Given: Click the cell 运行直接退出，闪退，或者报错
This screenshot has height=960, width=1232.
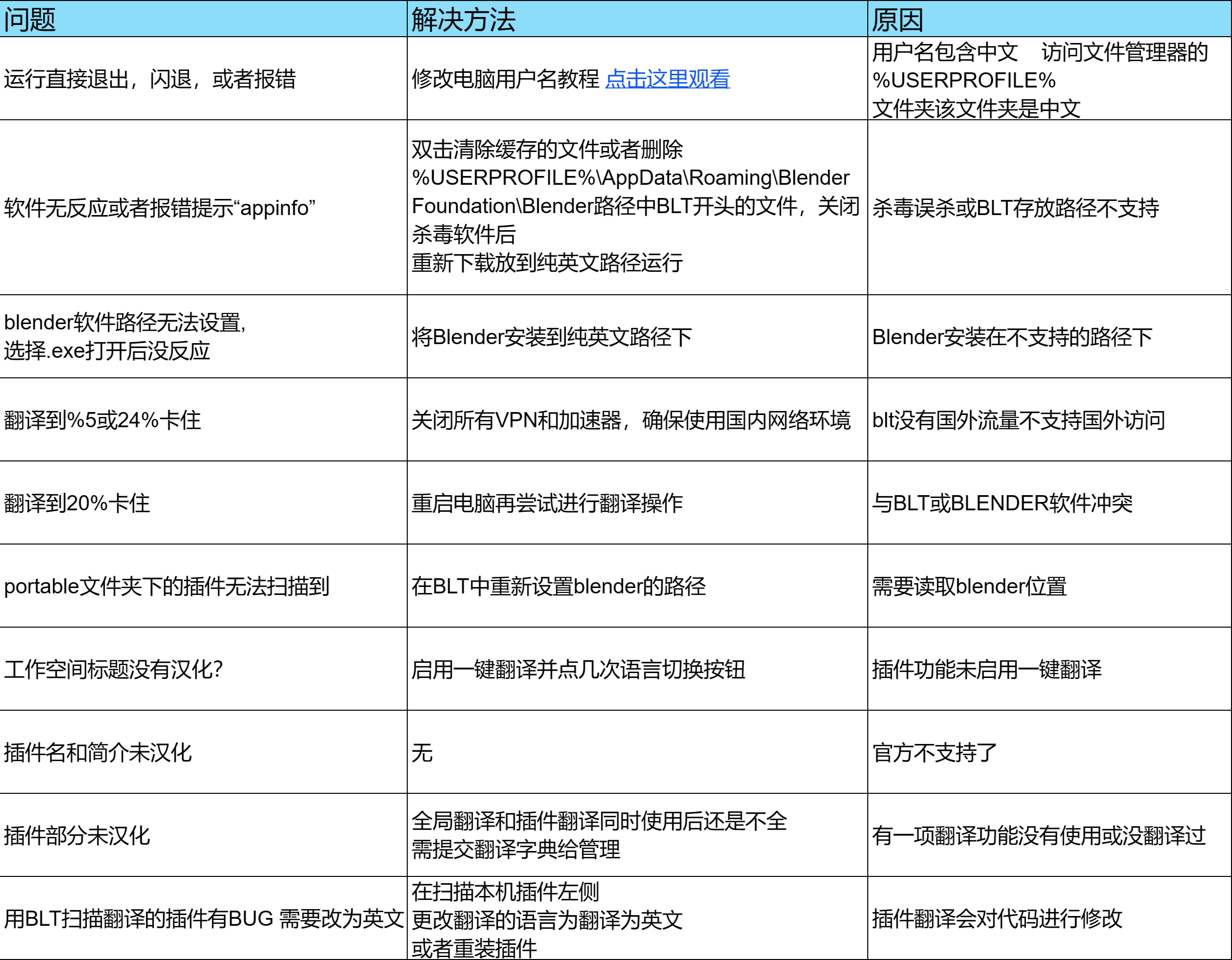Looking at the screenshot, I should [x=203, y=78].
